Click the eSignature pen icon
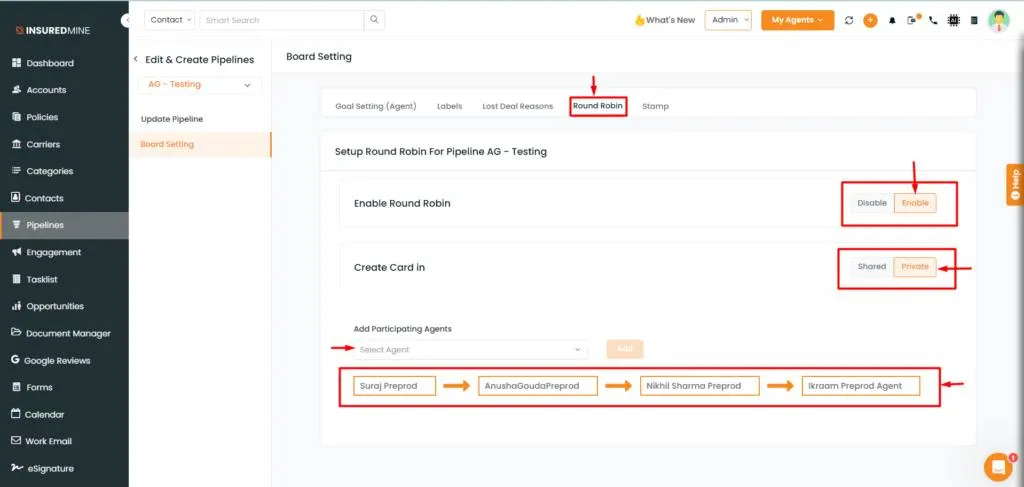1024x487 pixels. pyautogui.click(x=16, y=468)
